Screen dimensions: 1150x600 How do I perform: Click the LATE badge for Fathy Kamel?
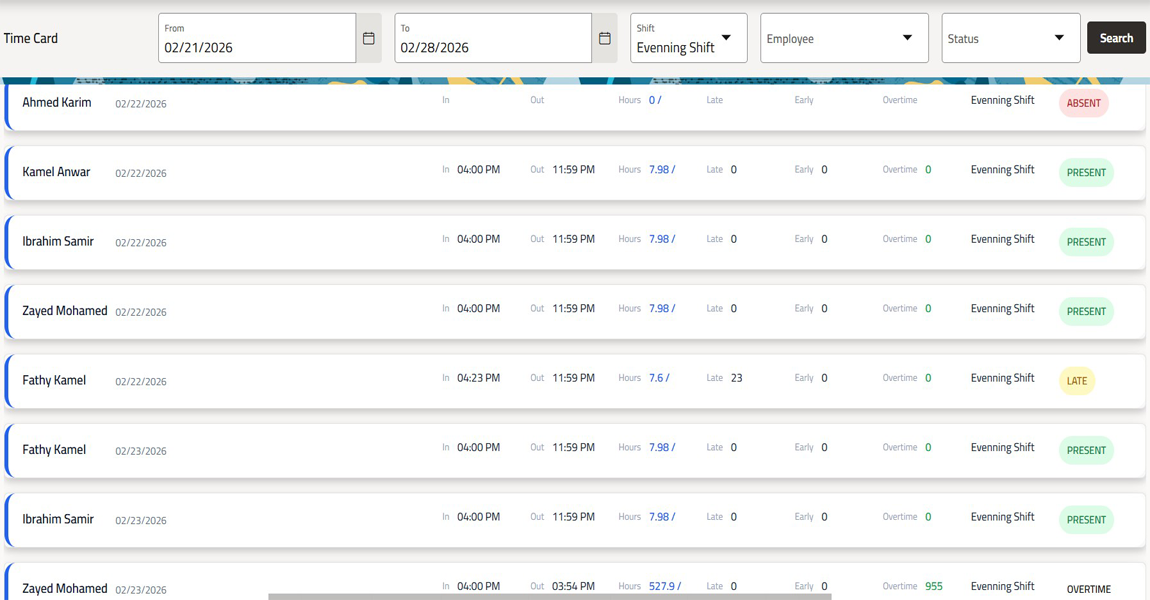[1076, 381]
